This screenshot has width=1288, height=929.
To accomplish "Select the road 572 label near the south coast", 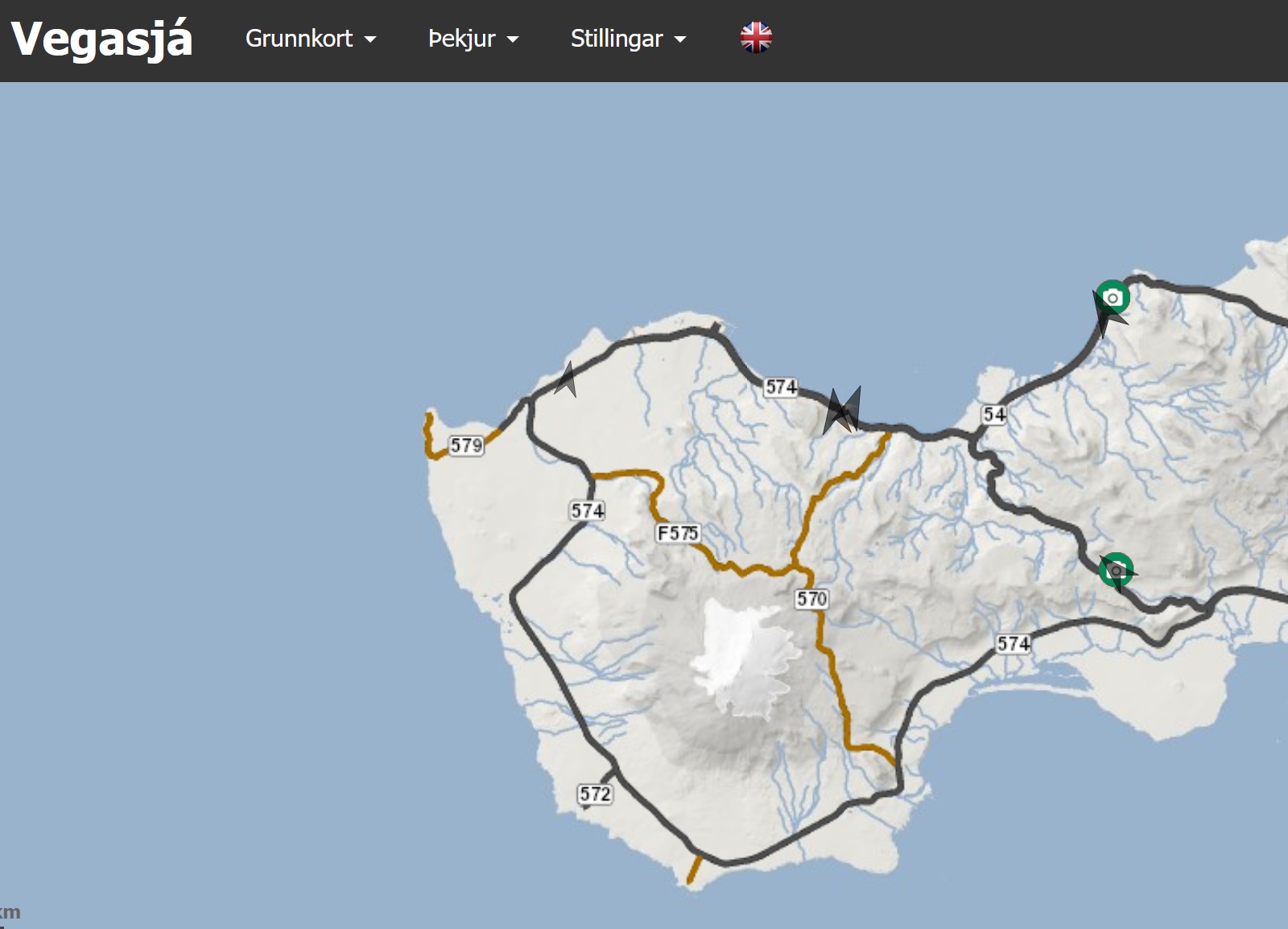I will pyautogui.click(x=595, y=794).
